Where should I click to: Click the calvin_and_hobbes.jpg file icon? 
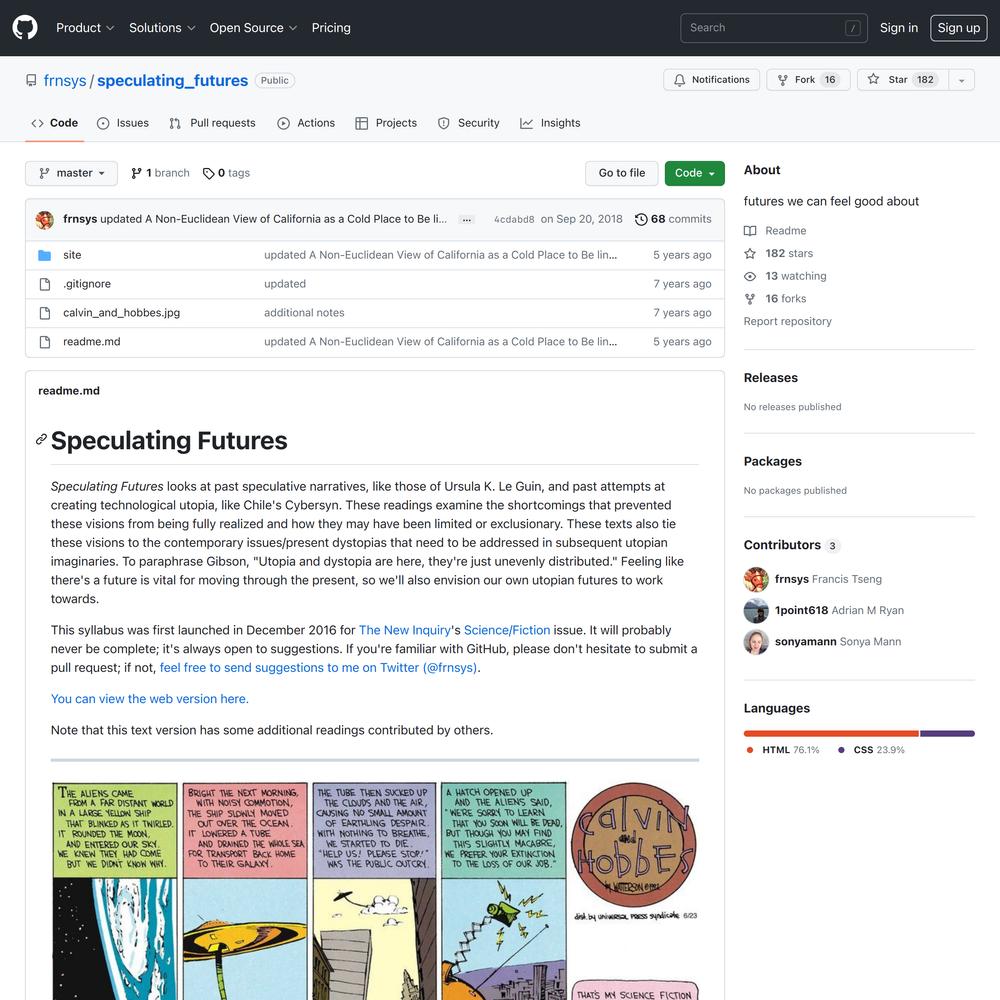click(45, 312)
